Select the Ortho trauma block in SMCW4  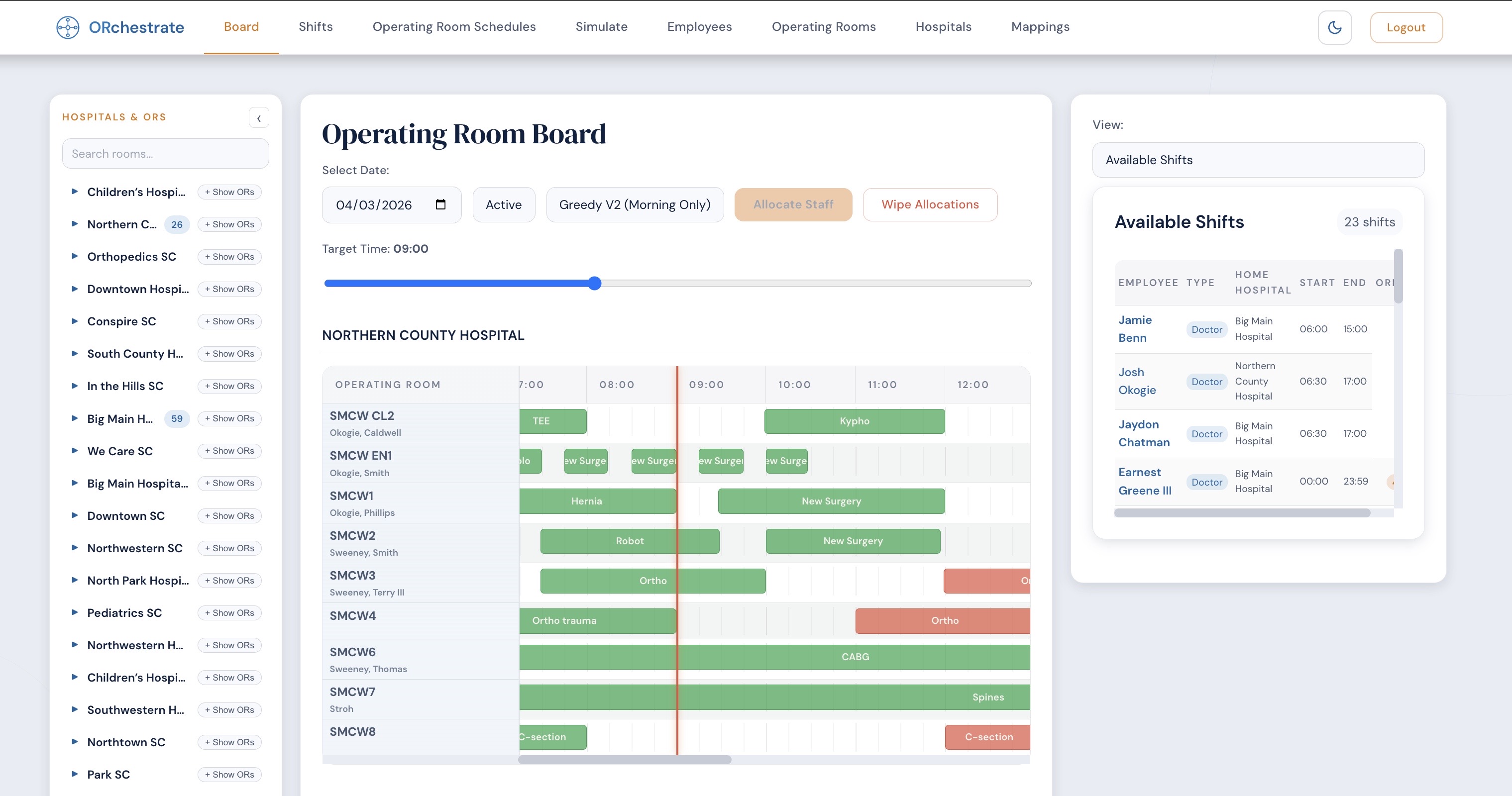point(598,620)
